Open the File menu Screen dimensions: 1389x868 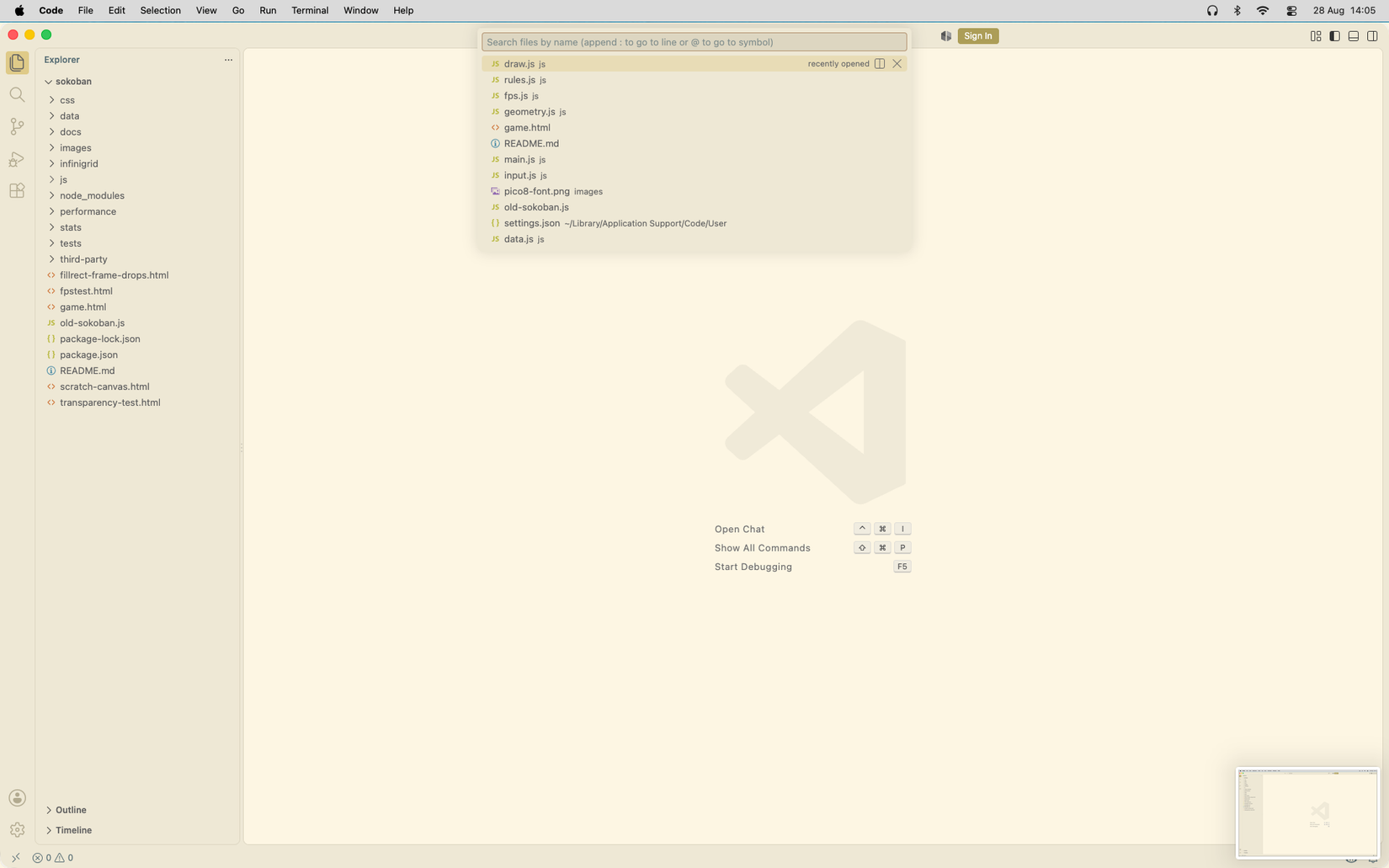point(86,10)
